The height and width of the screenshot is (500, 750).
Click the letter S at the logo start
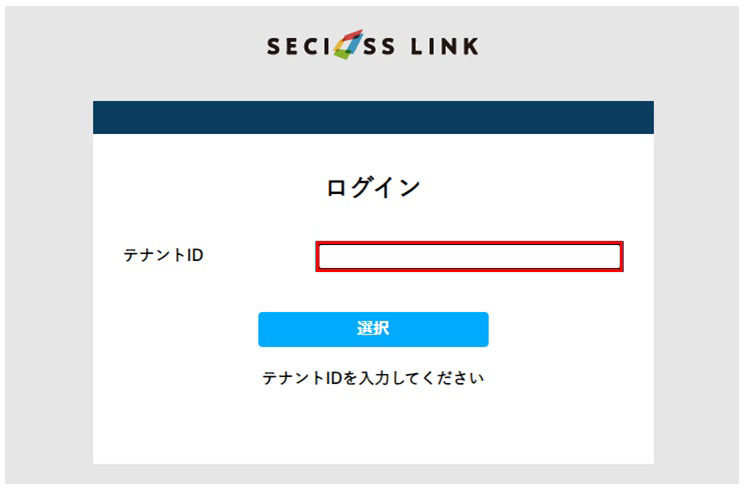click(274, 46)
